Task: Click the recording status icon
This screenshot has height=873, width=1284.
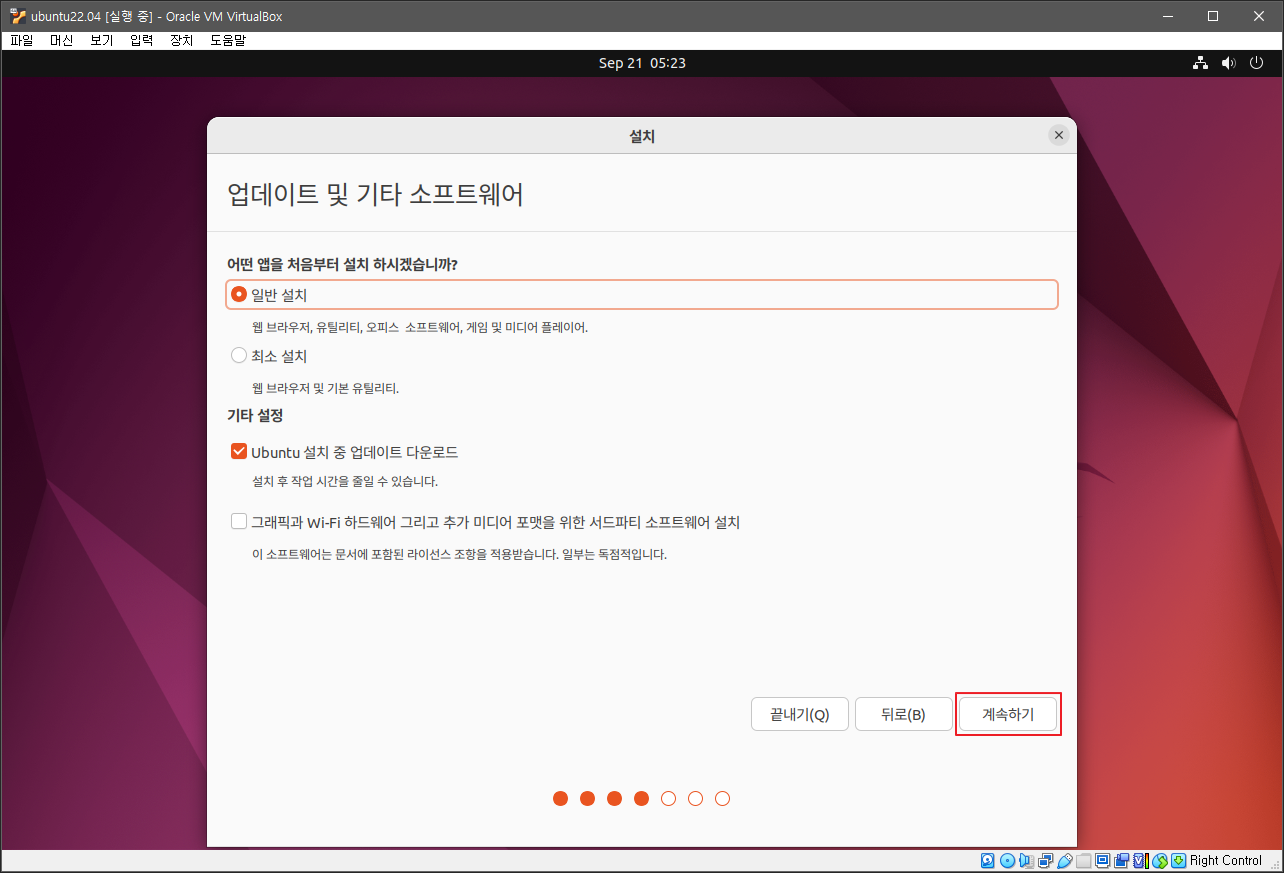Action: tap(1122, 860)
